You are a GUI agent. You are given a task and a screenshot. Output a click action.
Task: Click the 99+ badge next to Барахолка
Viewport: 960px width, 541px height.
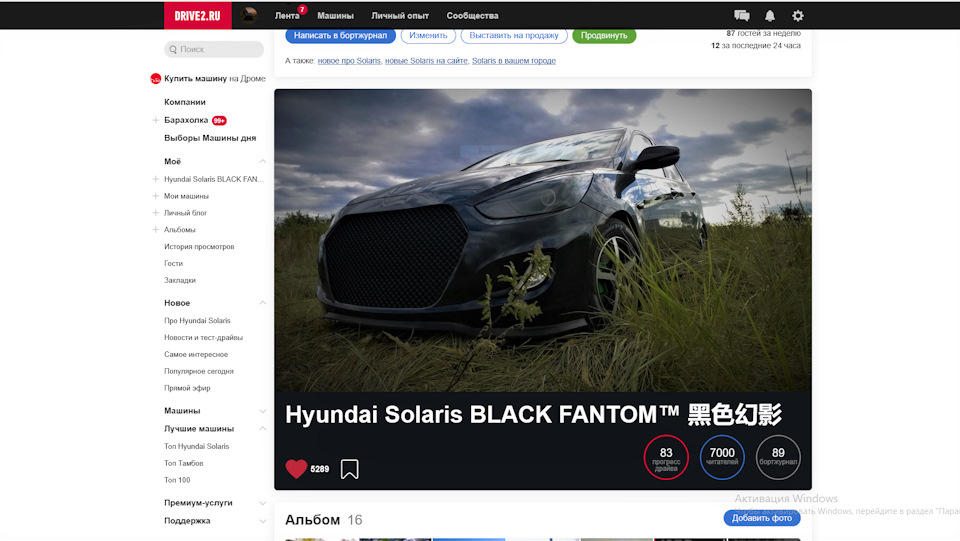coord(219,121)
